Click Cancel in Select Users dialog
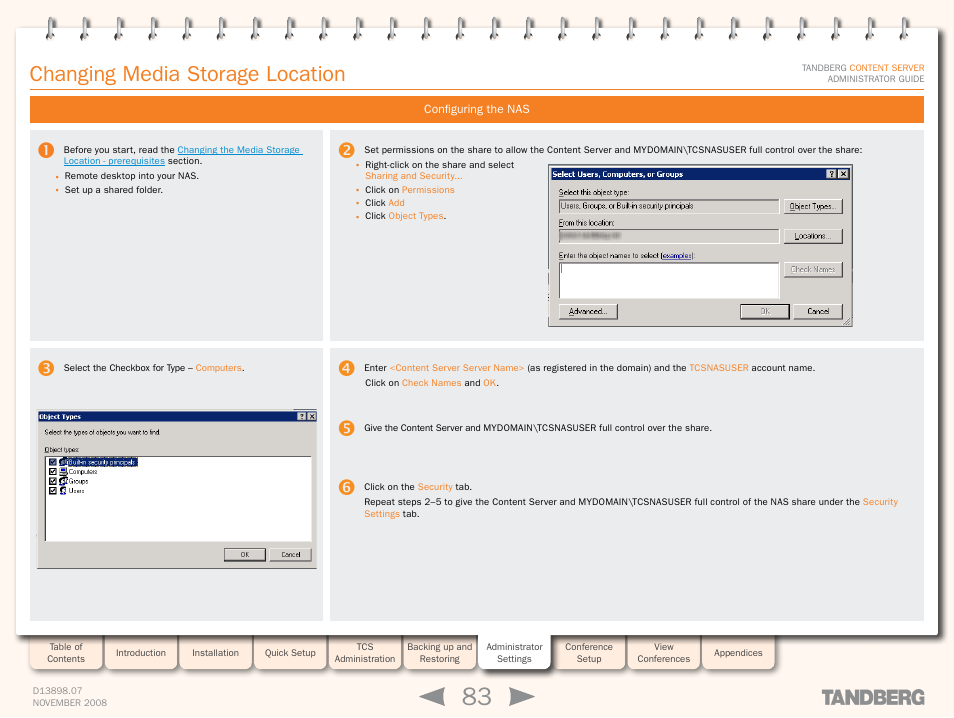Viewport: 954px width, 718px height. pos(818,312)
